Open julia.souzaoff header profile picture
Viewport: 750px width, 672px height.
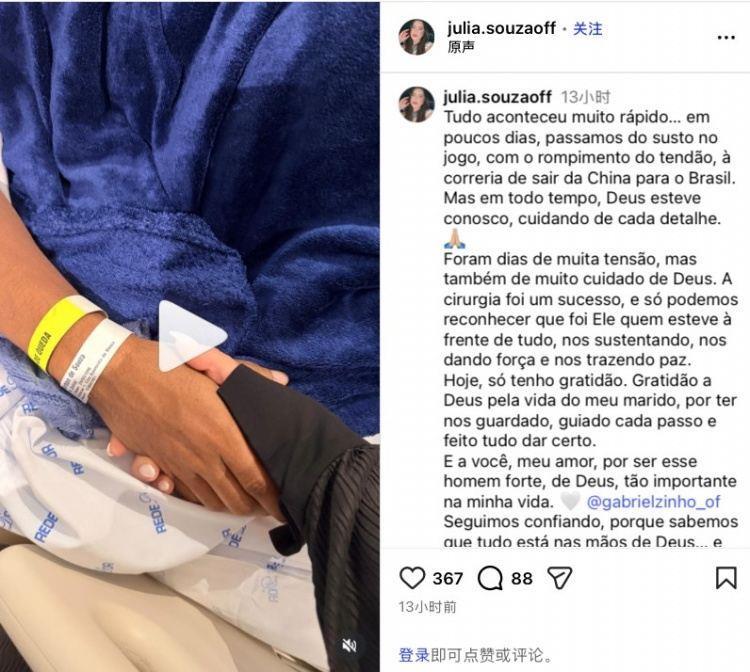click(x=416, y=37)
